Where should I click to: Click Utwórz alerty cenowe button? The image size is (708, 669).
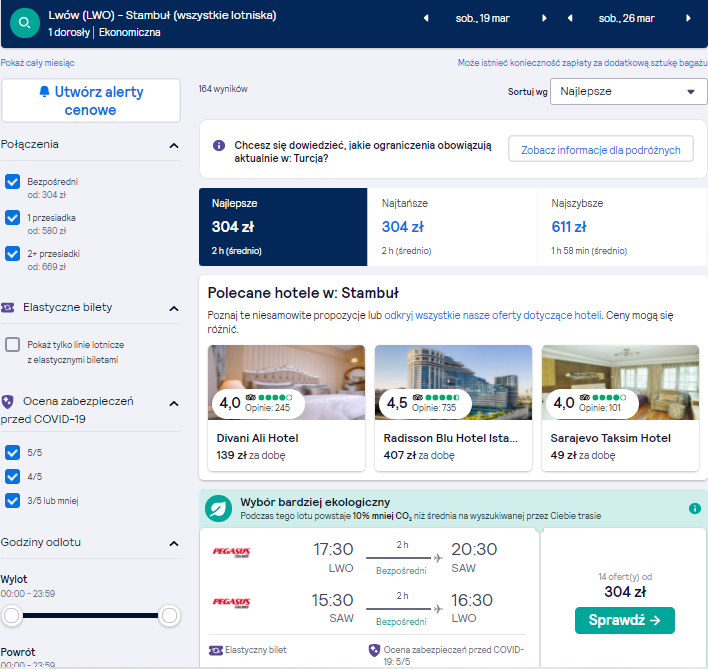point(91,101)
